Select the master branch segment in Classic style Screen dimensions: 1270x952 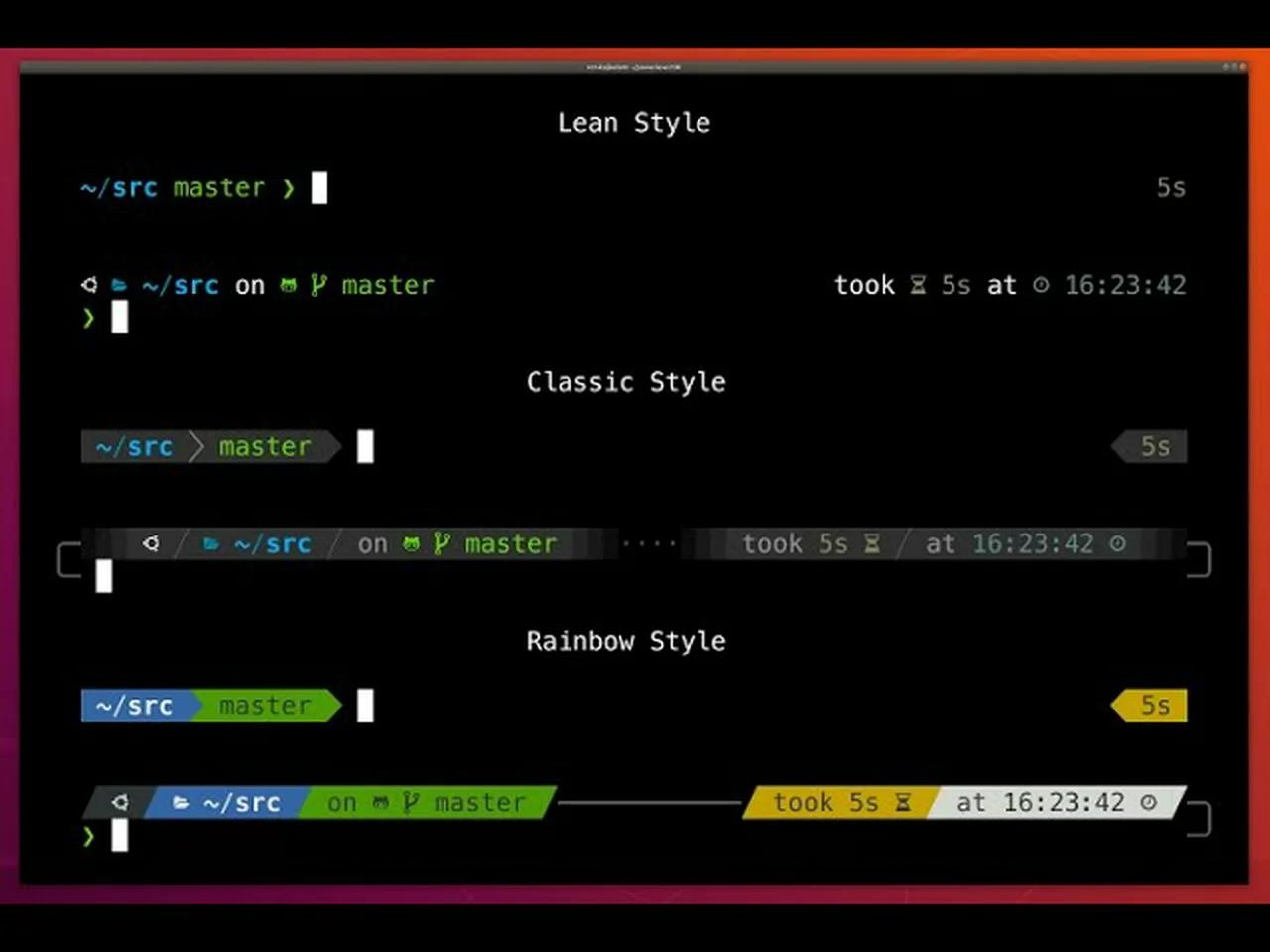pos(263,446)
